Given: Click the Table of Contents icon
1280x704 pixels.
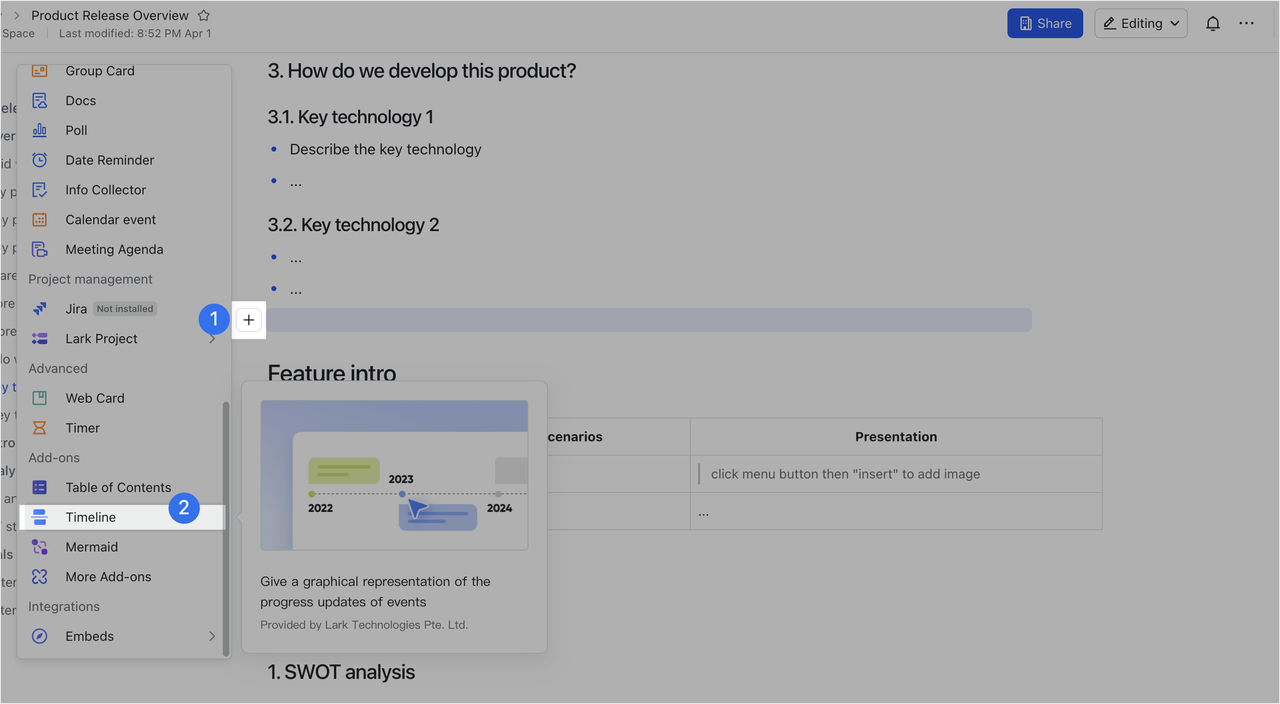Looking at the screenshot, I should click(39, 487).
